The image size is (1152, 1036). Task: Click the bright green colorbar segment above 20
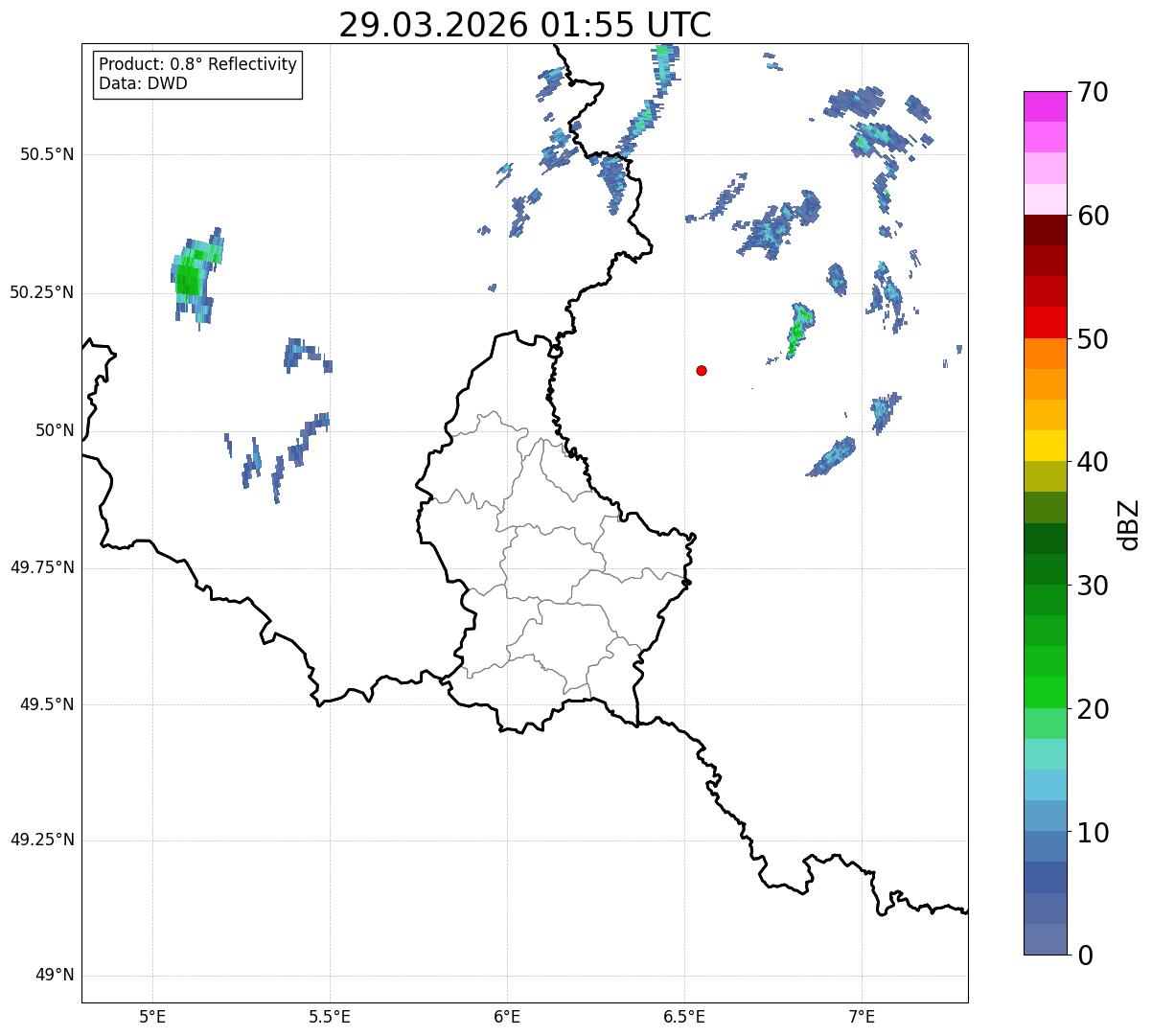pyautogui.click(x=1046, y=693)
